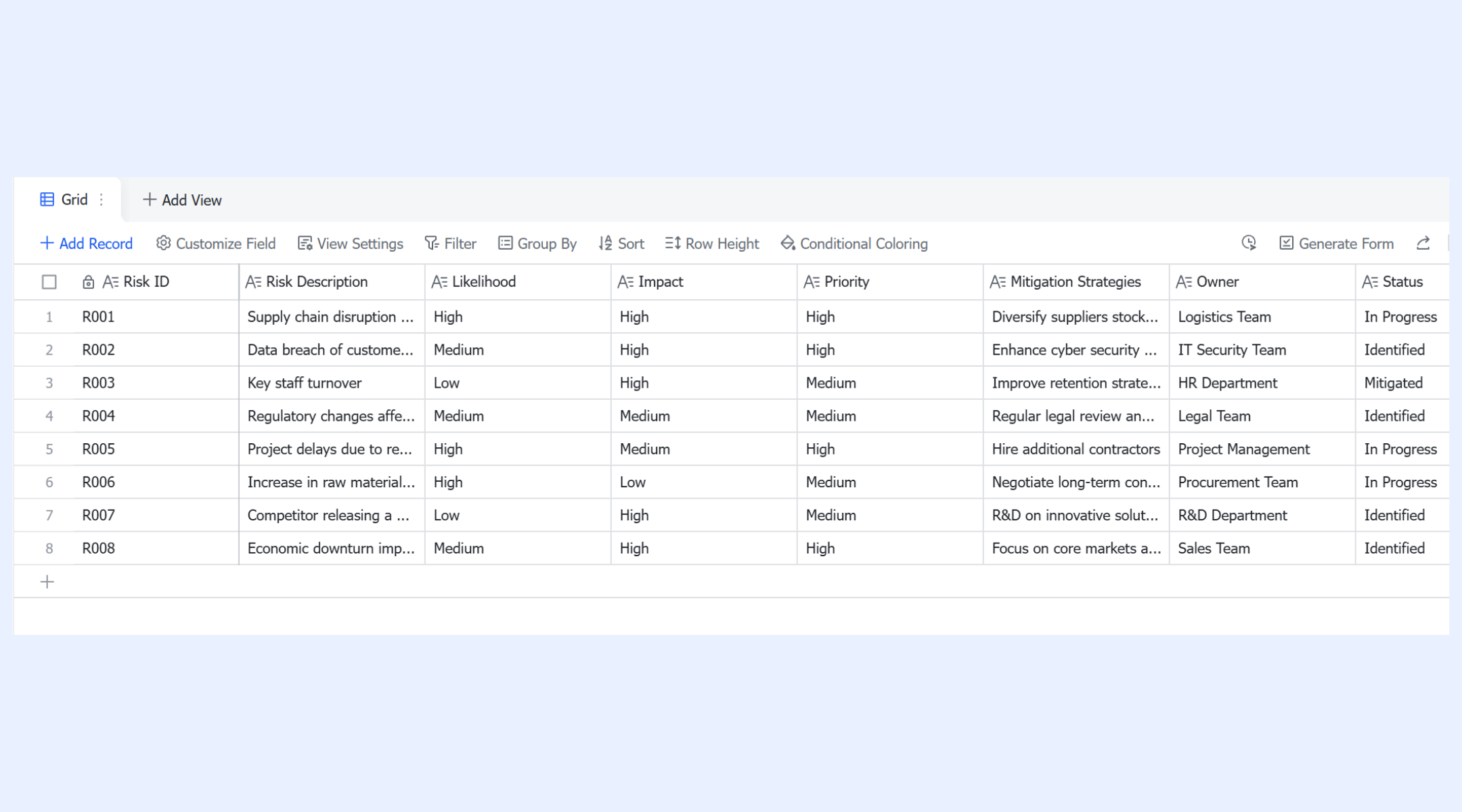The width and height of the screenshot is (1462, 812).
Task: Open the Group By dropdown
Action: point(537,244)
